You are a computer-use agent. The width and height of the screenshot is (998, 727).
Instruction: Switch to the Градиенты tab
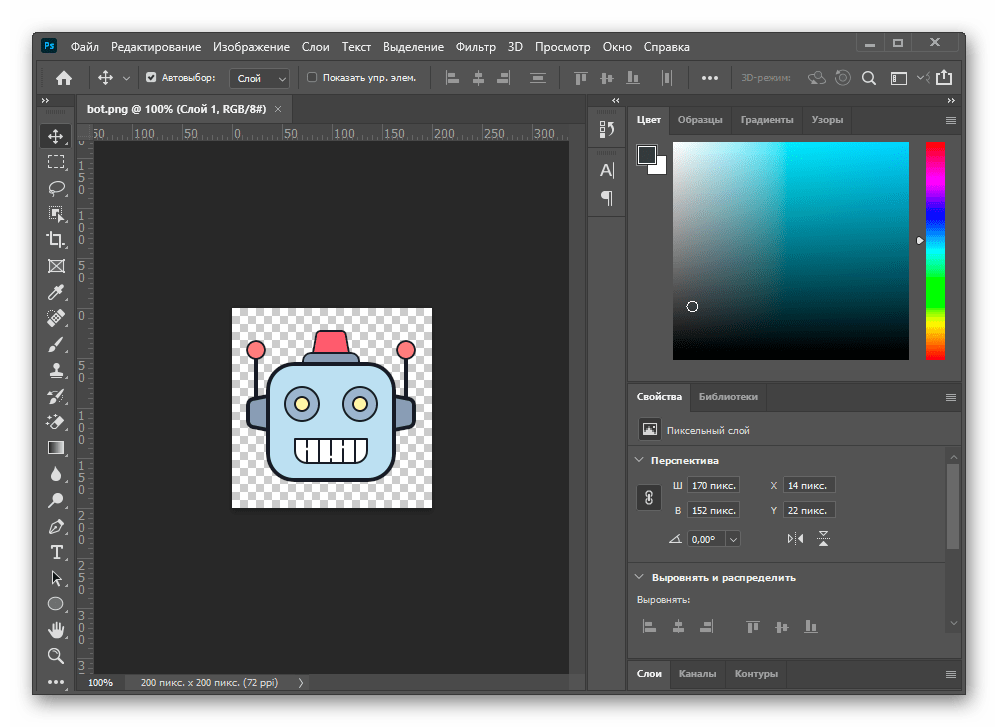pos(767,120)
